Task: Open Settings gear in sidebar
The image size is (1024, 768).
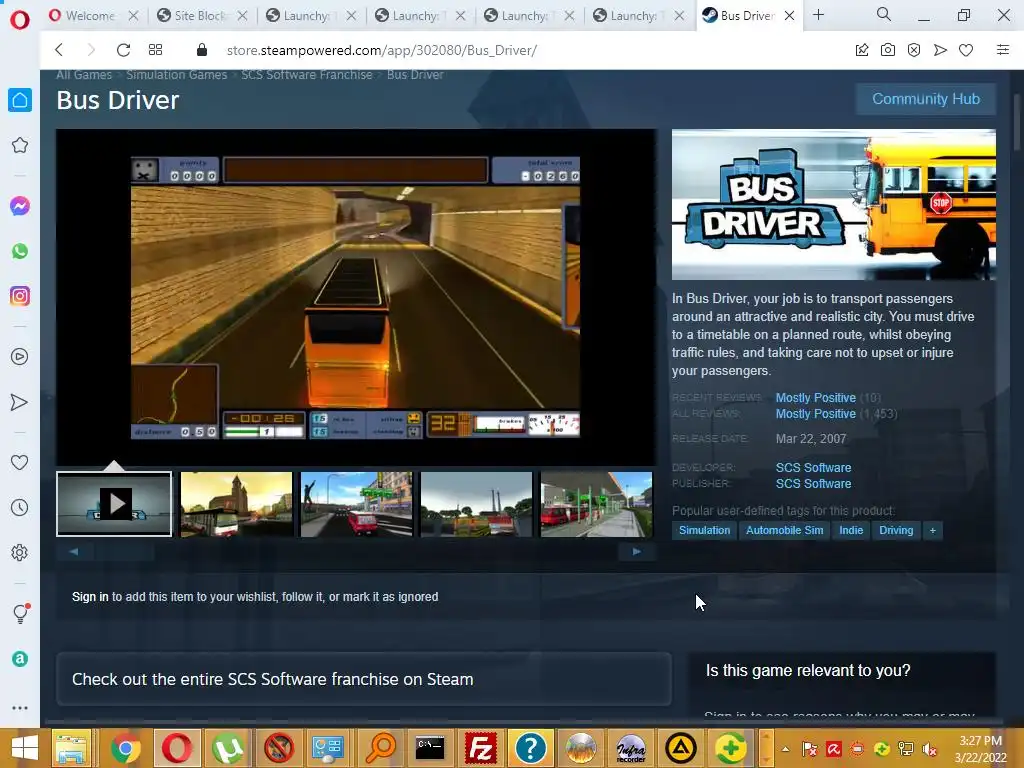Action: coord(20,553)
